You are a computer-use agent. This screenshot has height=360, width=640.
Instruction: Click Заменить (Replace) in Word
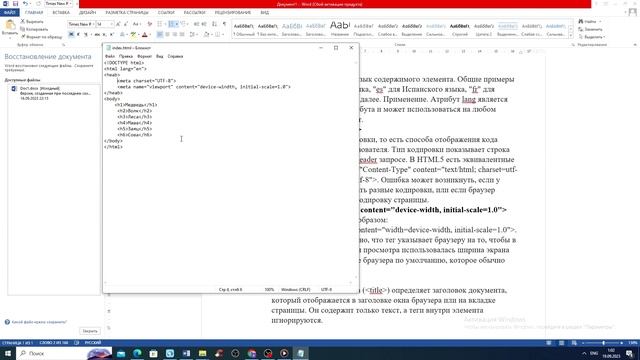coord(591,29)
